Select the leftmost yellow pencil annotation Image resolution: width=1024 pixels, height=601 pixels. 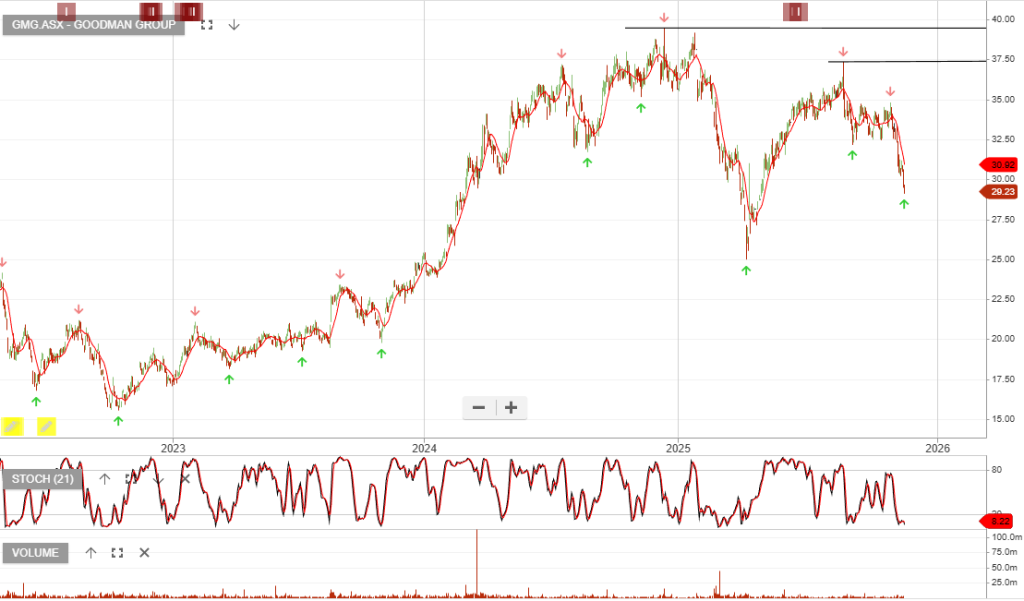12,426
